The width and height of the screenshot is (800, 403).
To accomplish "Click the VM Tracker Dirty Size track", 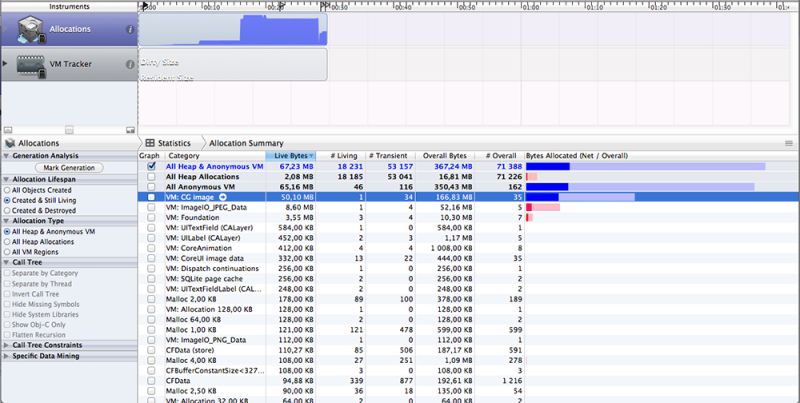I will coord(233,64).
